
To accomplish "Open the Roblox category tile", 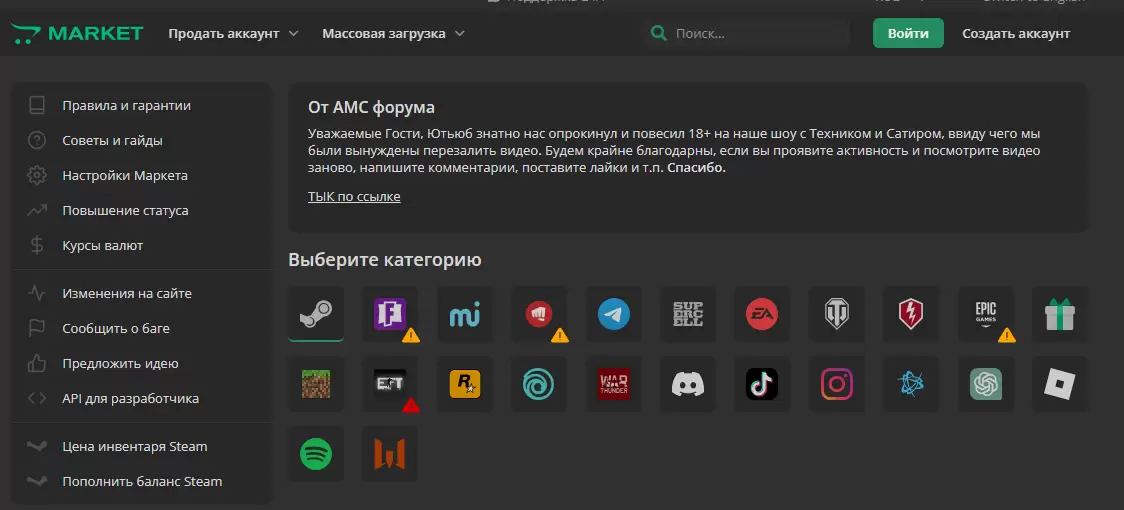I will point(1060,384).
